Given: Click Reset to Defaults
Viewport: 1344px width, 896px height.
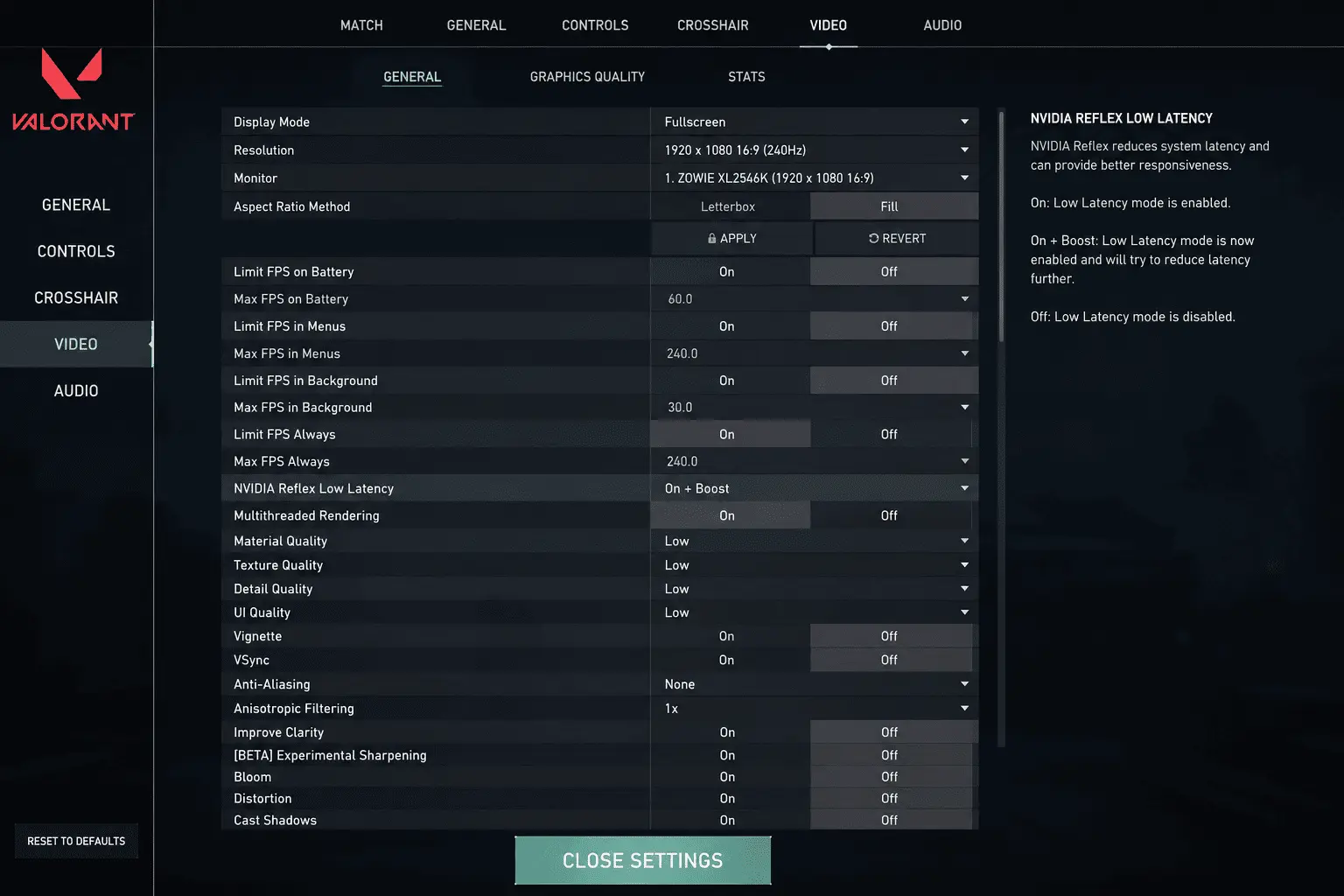Looking at the screenshot, I should (76, 841).
